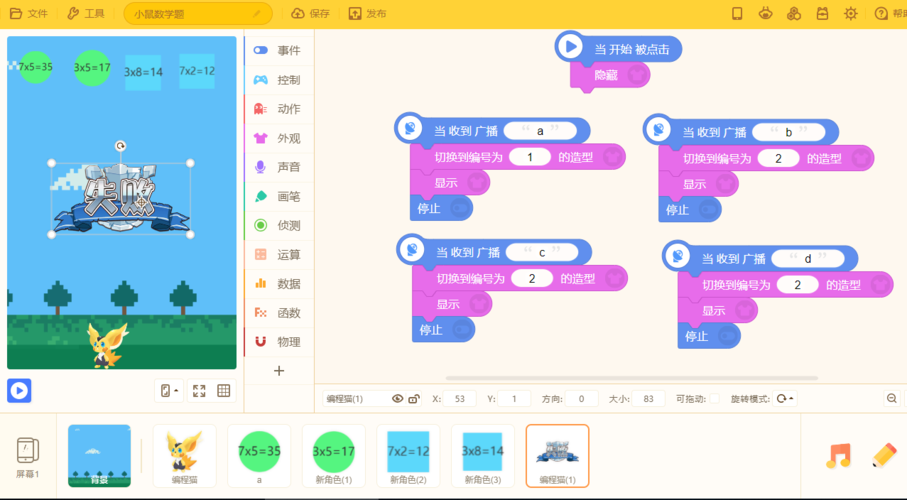907x500 pixels.
Task: Expand the stage orientation dropdown
Action: [169, 391]
